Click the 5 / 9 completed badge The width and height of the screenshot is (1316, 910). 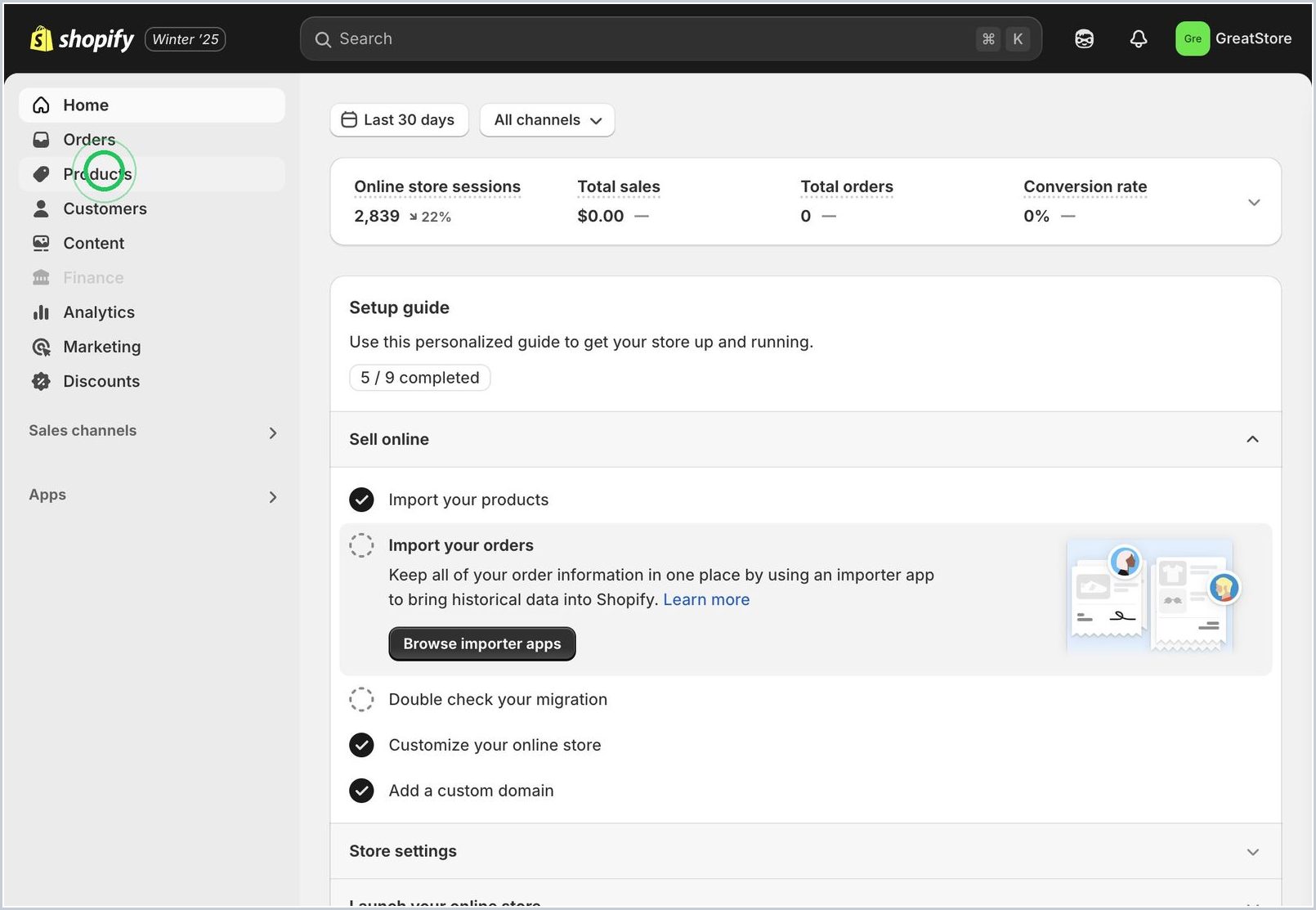(x=420, y=378)
